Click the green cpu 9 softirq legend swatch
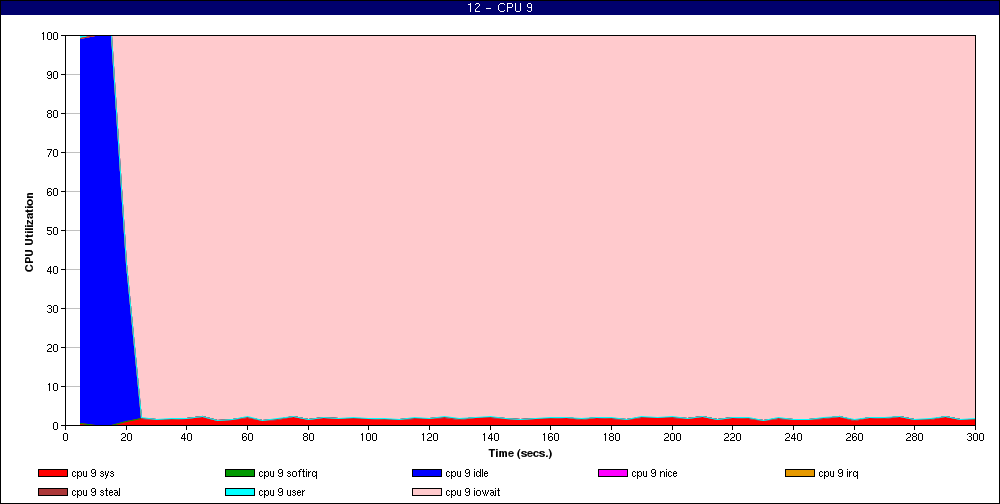The height and width of the screenshot is (504, 1000). [x=239, y=473]
